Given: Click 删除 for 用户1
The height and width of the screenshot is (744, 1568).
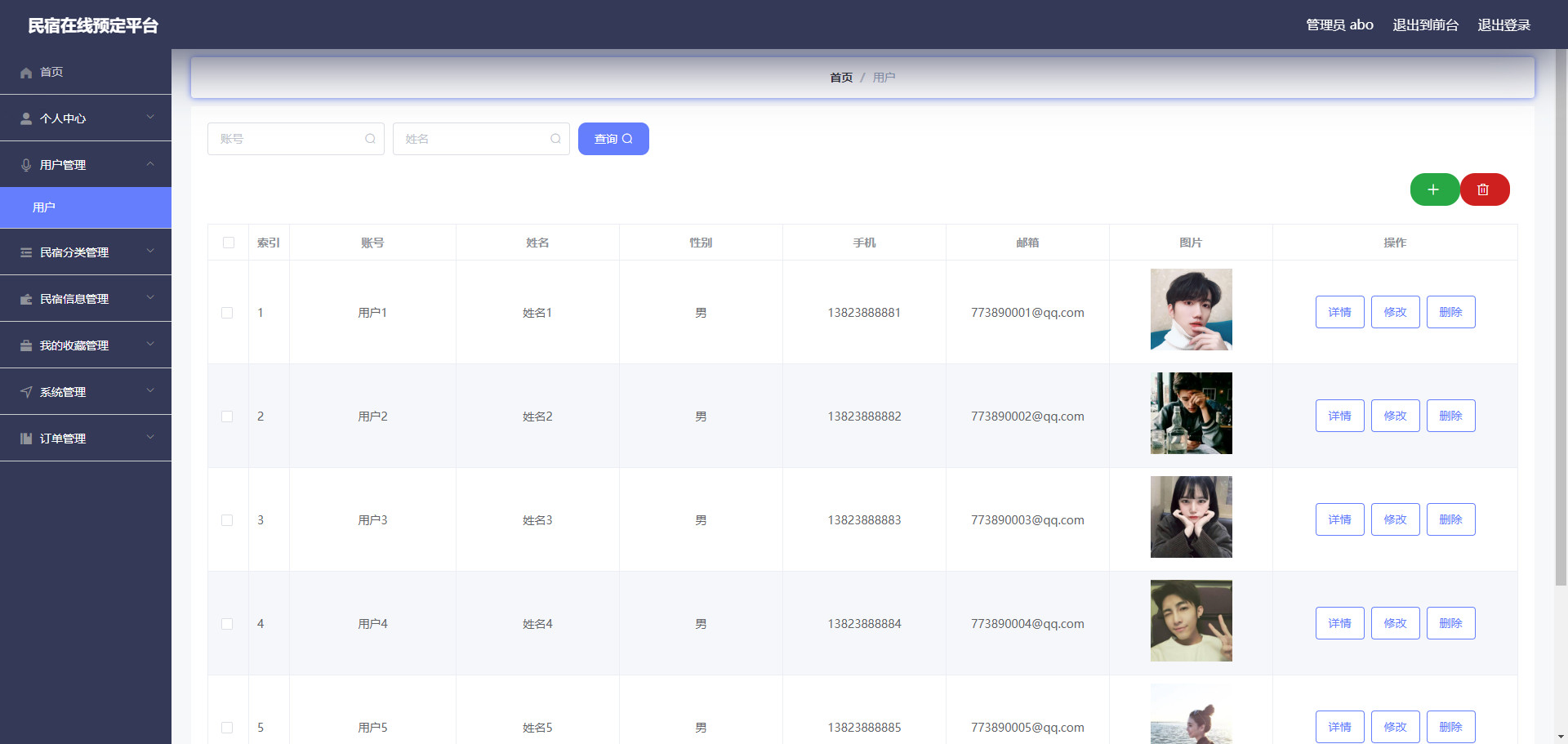Looking at the screenshot, I should click(x=1451, y=312).
